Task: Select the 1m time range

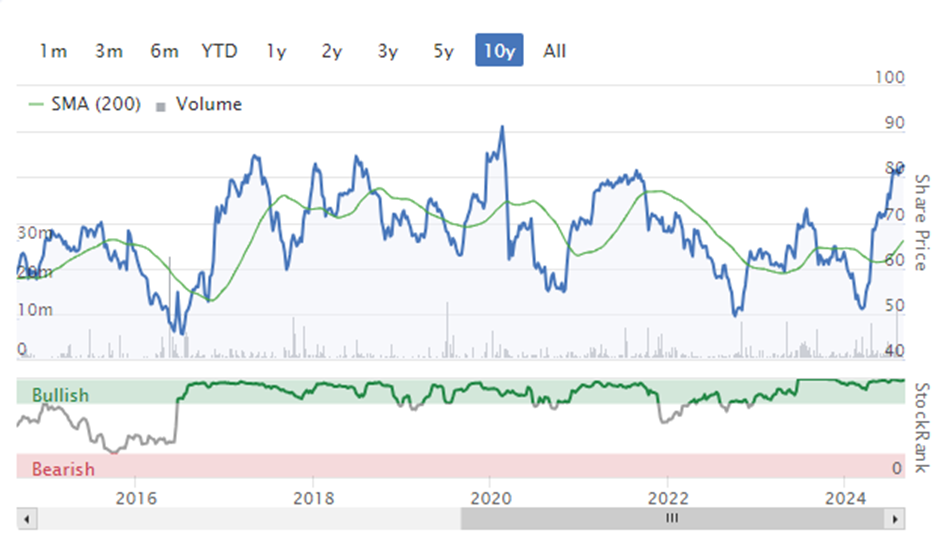Action: pyautogui.click(x=53, y=51)
